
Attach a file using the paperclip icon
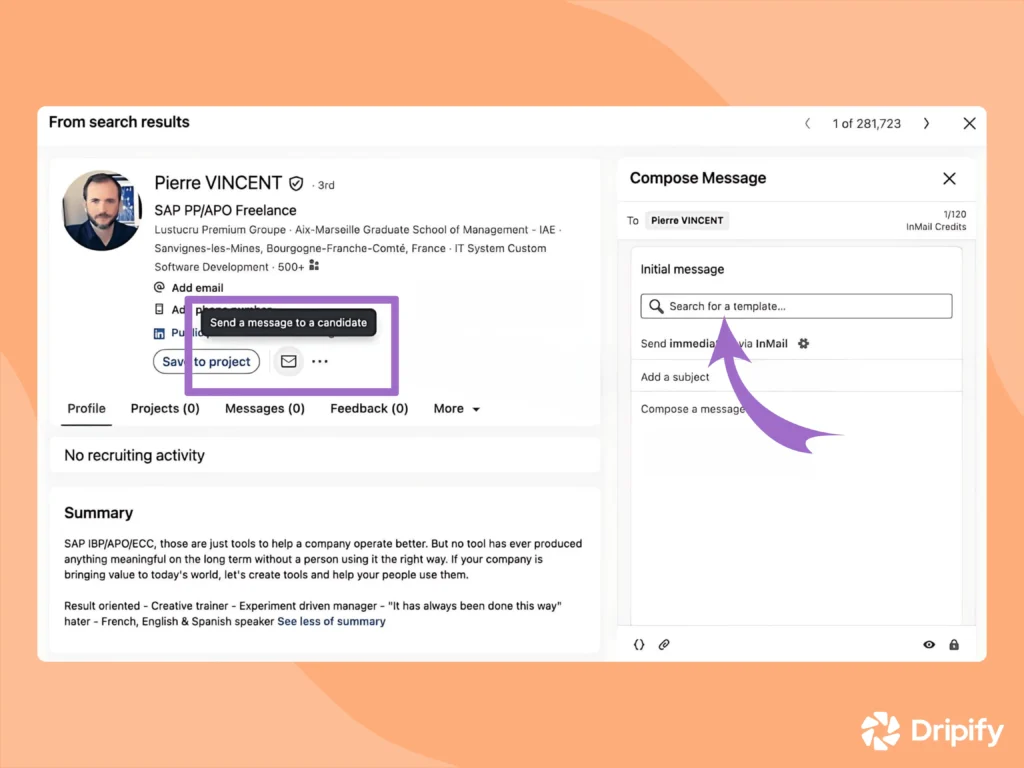664,644
